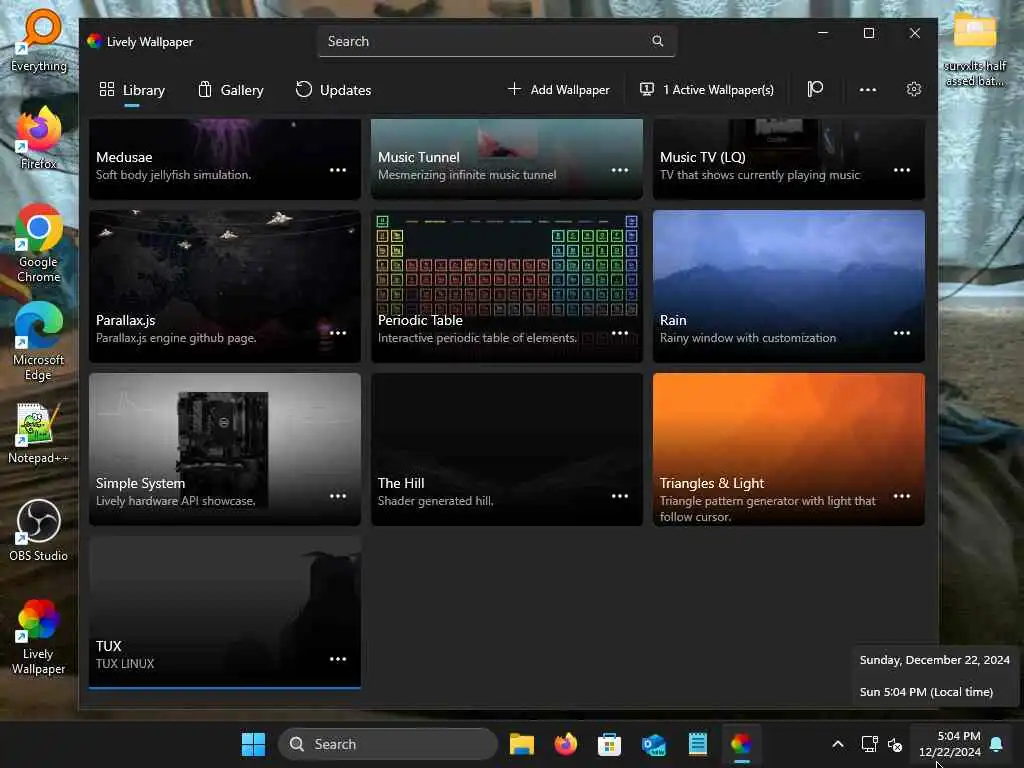Open Triangles & Light options menu
The height and width of the screenshot is (768, 1024).
pos(902,496)
